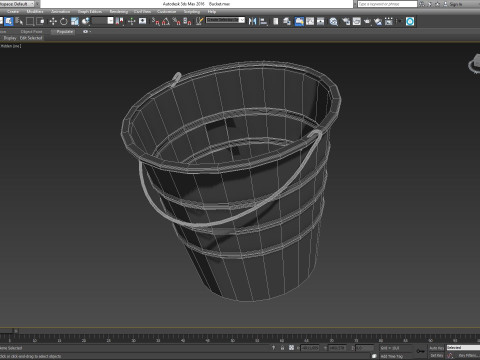Click Sign In in title bar
This screenshot has width=480, height=360.
(x=456, y=4)
